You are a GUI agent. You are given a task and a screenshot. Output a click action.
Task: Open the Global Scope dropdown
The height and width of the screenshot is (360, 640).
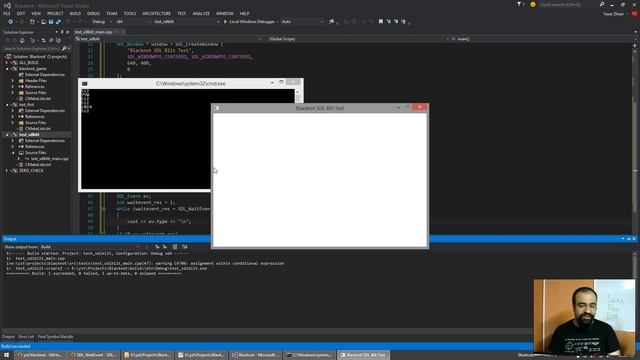click(x=358, y=39)
